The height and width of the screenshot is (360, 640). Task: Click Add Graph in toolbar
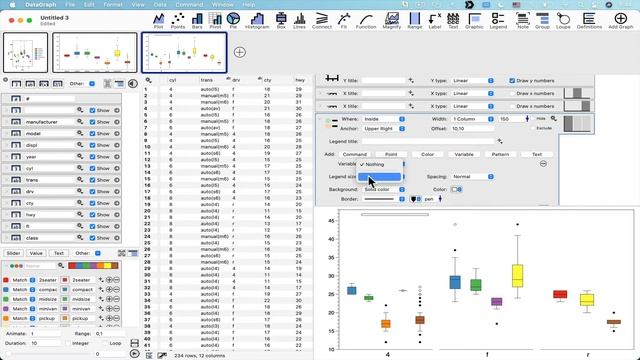(x=620, y=20)
